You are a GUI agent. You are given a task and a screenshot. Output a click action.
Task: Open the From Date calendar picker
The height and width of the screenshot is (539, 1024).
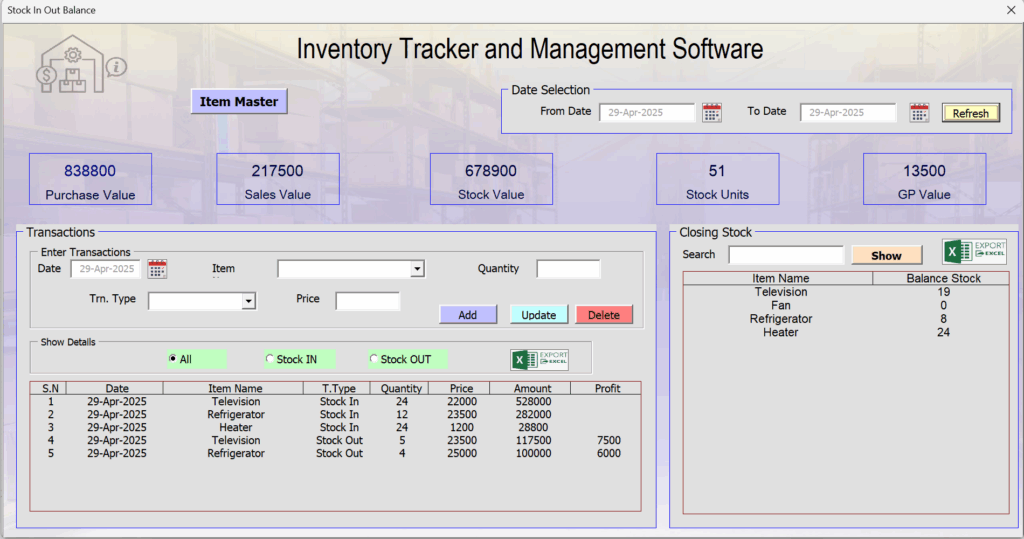point(712,113)
